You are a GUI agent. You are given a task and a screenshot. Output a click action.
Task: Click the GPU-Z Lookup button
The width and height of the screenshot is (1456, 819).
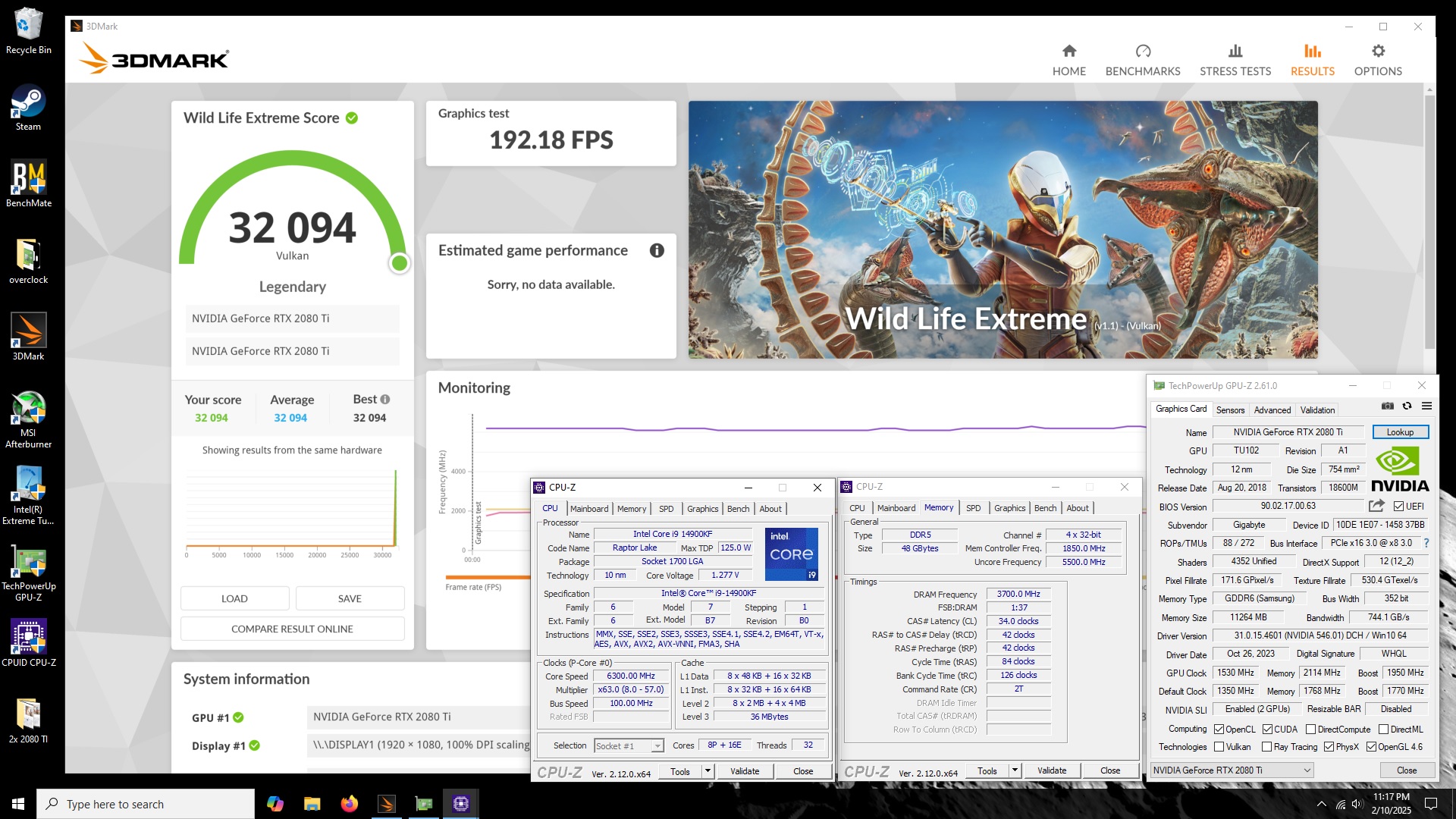(1400, 432)
